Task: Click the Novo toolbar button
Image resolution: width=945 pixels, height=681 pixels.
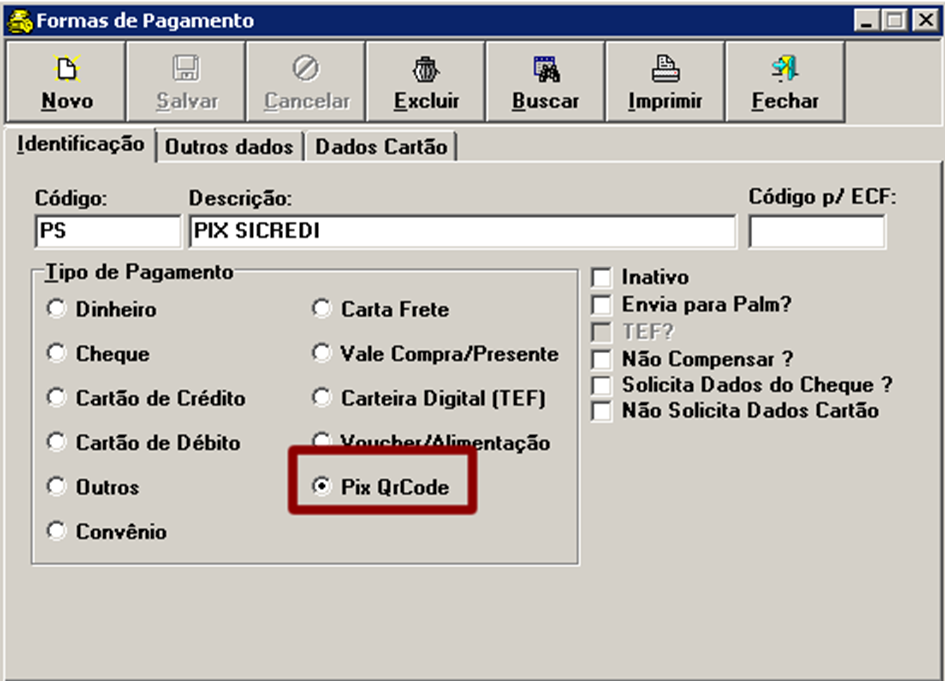Action: pyautogui.click(x=67, y=82)
